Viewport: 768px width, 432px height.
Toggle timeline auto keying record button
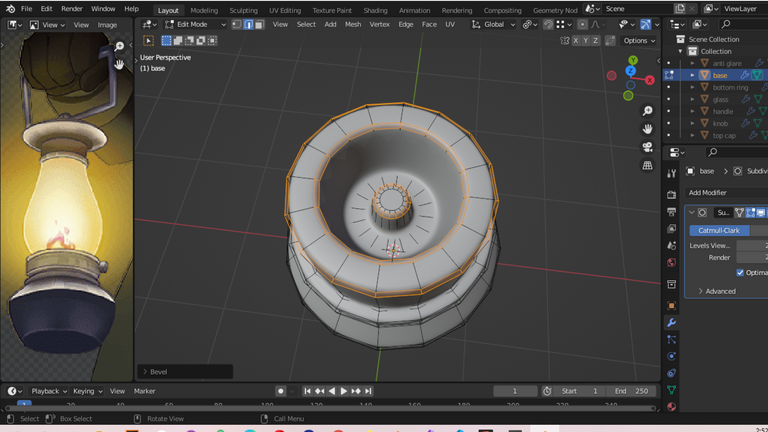click(x=281, y=391)
